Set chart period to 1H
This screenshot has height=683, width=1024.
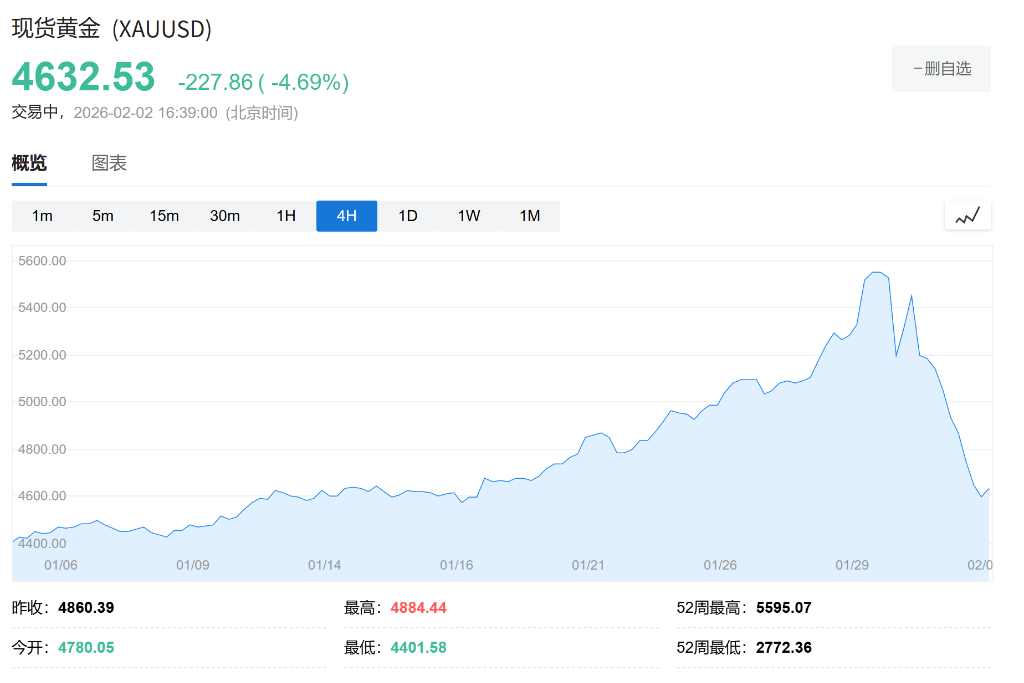tap(286, 216)
